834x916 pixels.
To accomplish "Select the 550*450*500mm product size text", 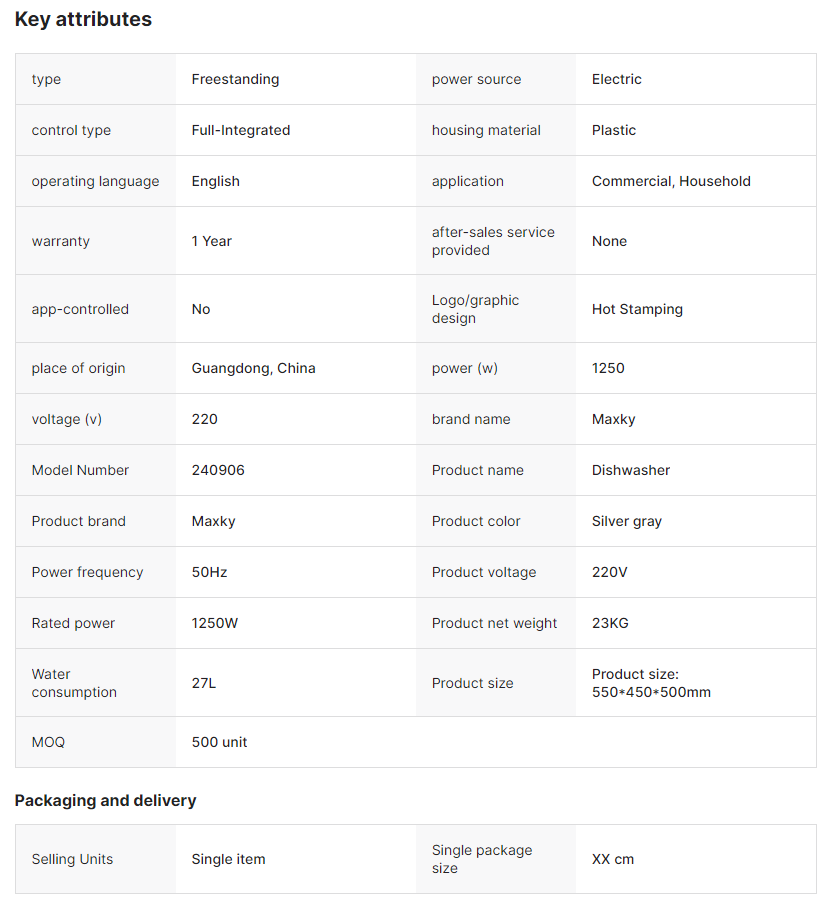I will 651,692.
